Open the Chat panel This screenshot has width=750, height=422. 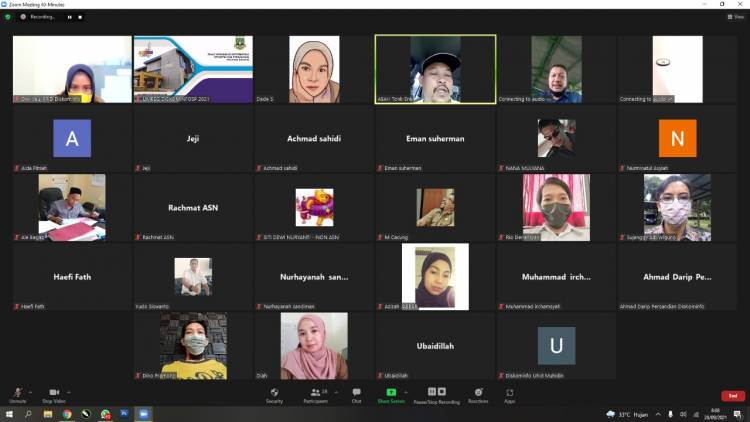(356, 395)
